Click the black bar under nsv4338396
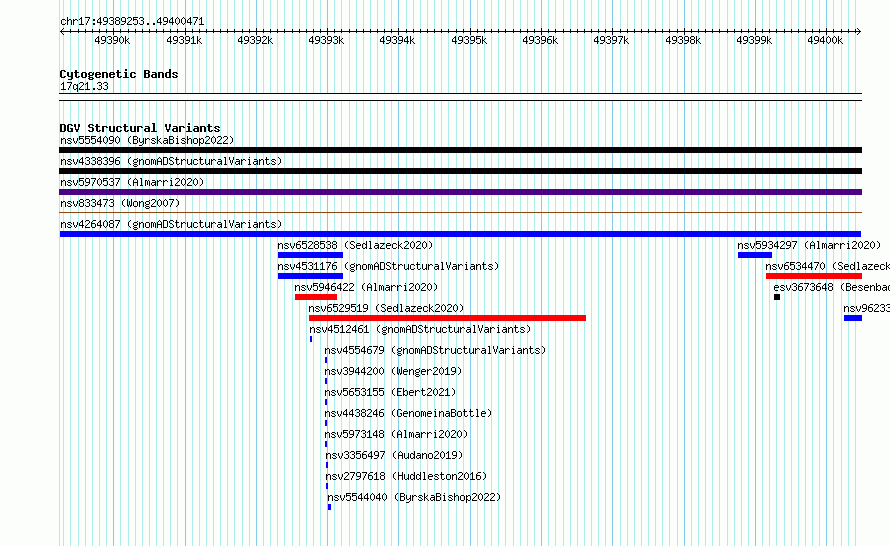 tap(460, 171)
